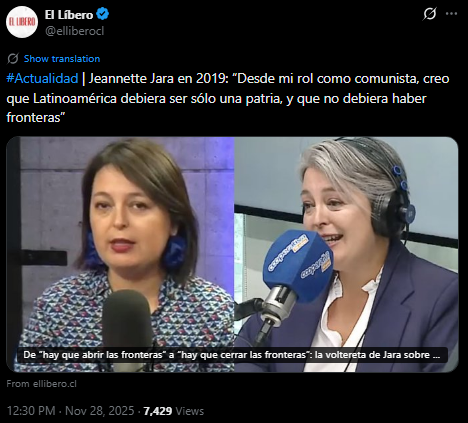Open the #Actualidad hashtag

tap(42, 79)
